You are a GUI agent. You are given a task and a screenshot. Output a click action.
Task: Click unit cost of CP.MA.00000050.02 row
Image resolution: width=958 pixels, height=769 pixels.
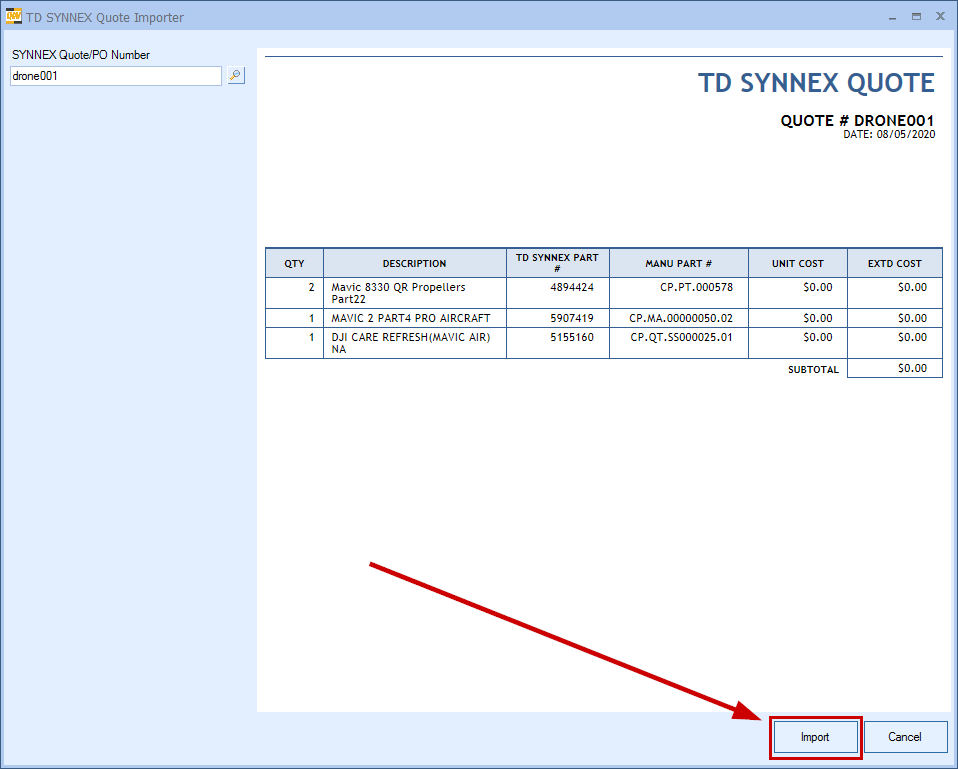click(x=817, y=318)
